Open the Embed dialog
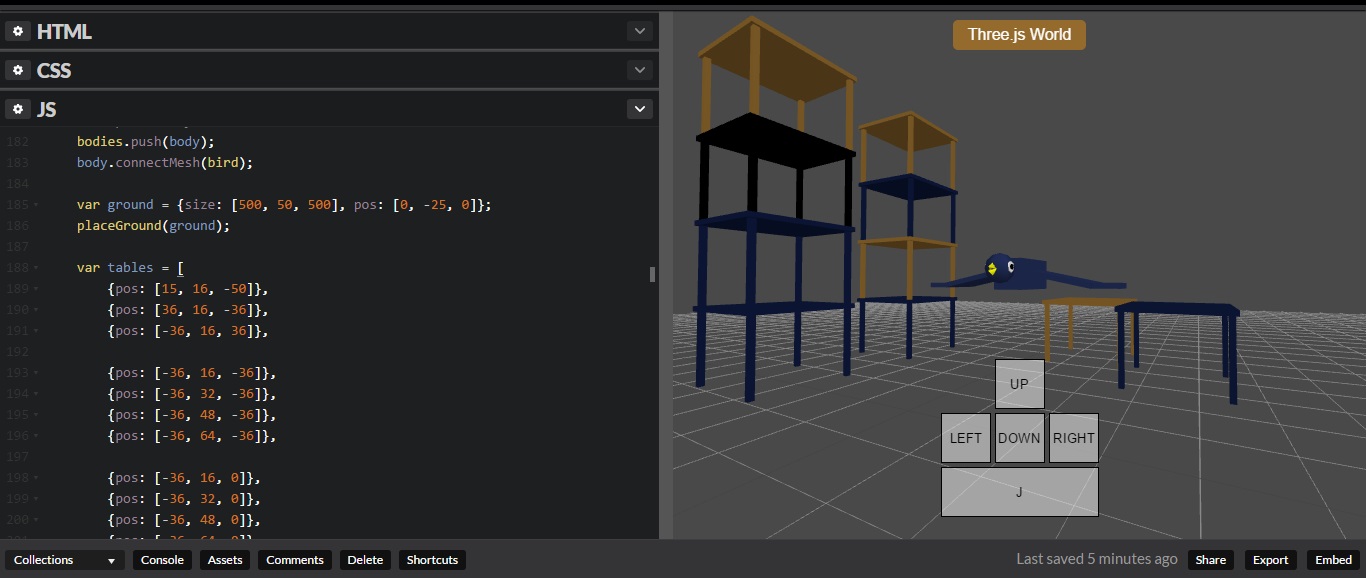Image resolution: width=1367 pixels, height=578 pixels. [x=1333, y=560]
